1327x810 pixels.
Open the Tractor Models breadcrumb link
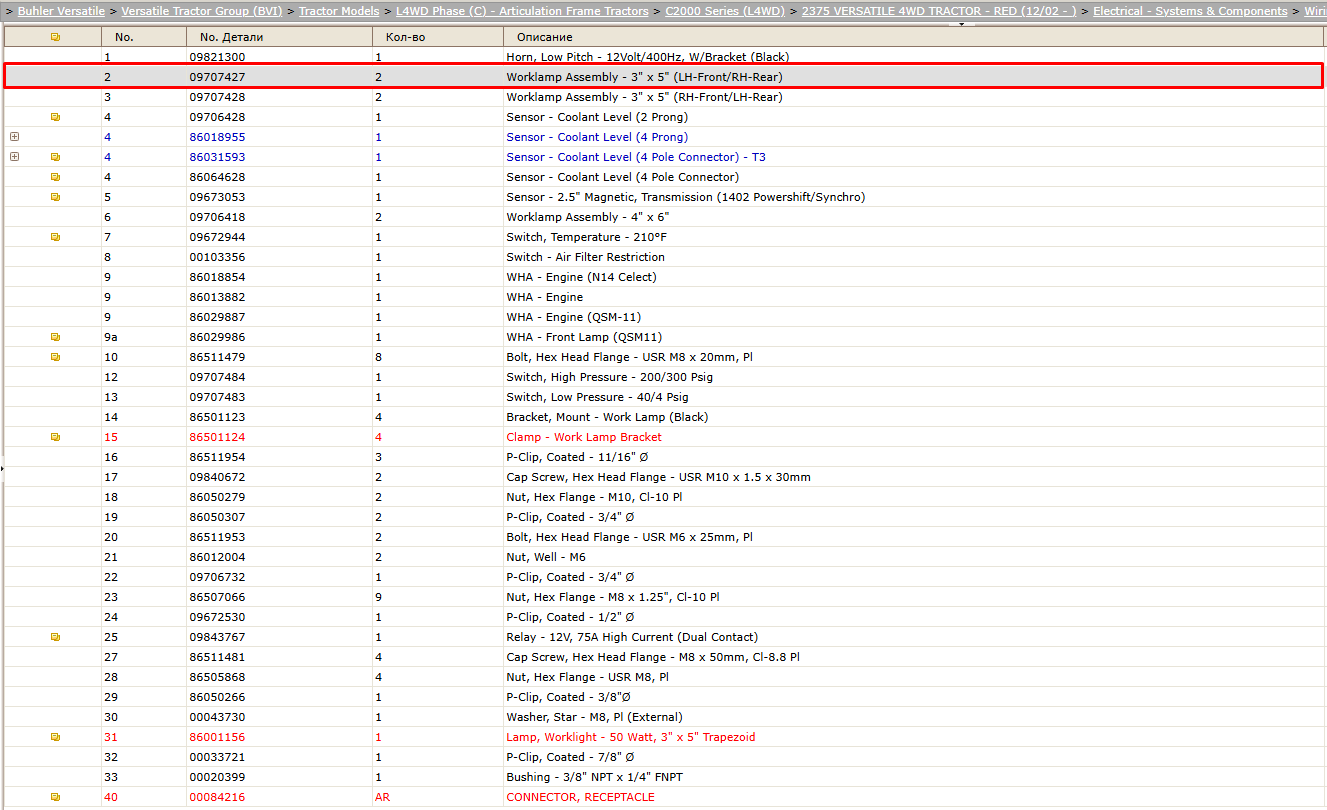pos(339,11)
